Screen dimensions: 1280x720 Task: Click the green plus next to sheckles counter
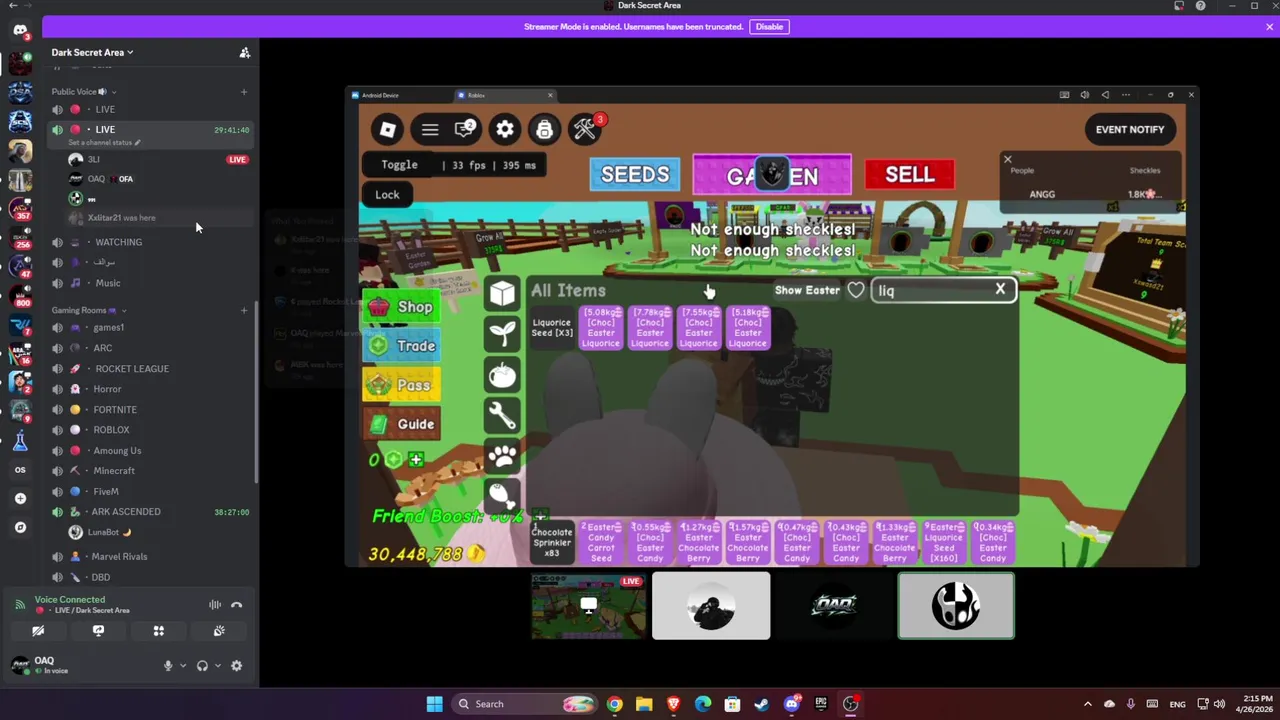pos(416,459)
